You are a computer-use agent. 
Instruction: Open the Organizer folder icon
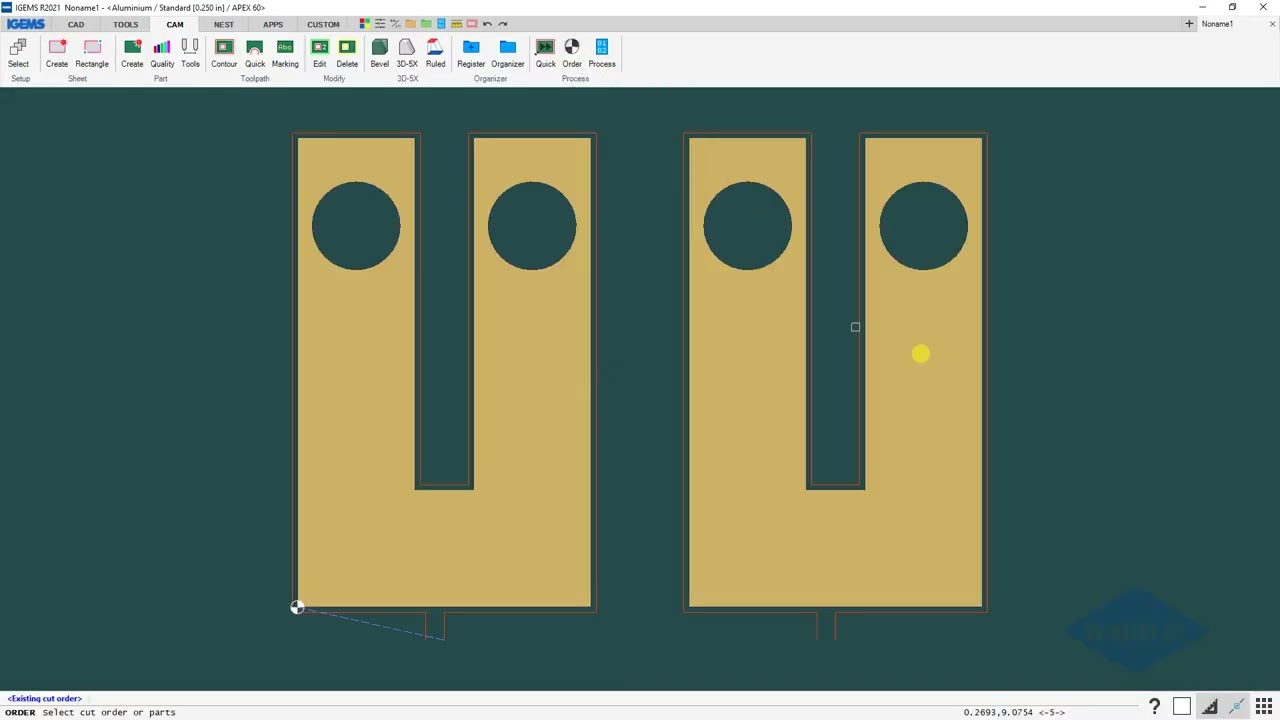click(508, 54)
